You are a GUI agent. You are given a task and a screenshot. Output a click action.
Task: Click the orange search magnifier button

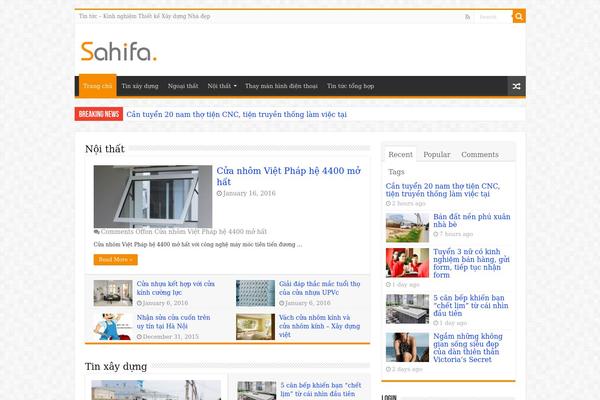tap(519, 16)
